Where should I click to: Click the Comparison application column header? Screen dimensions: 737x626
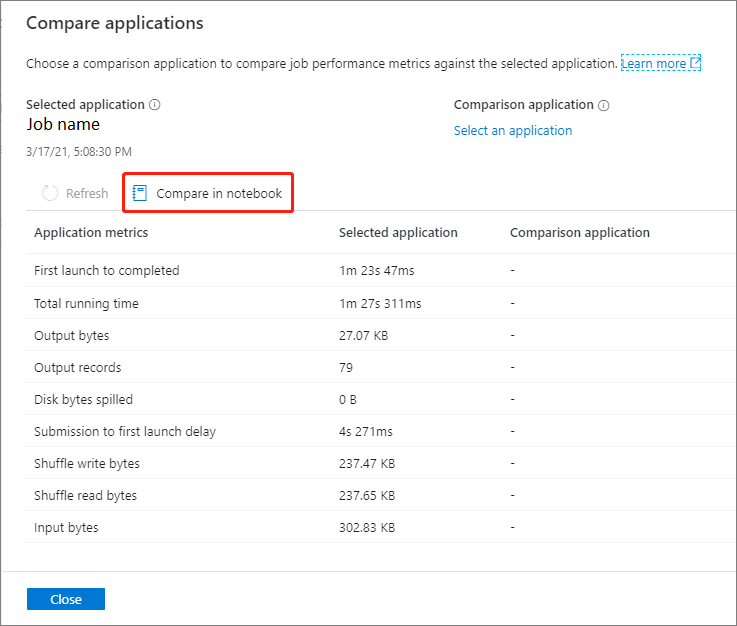click(580, 233)
